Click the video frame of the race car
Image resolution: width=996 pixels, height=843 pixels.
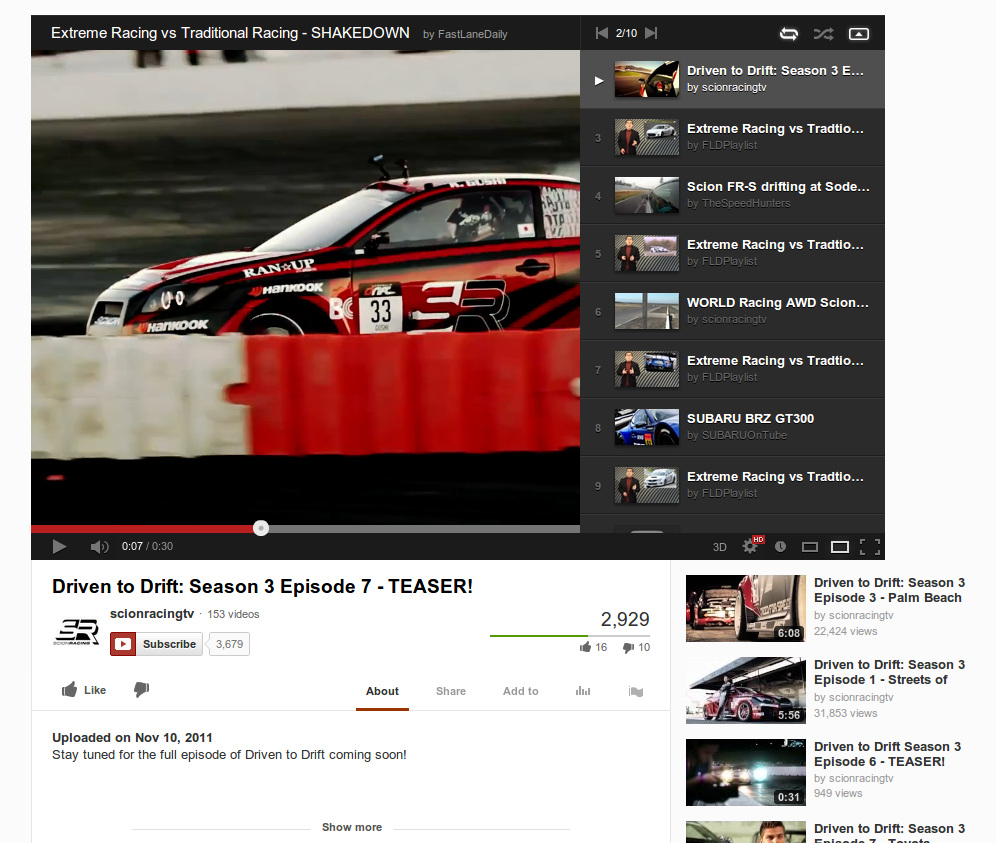(x=306, y=287)
